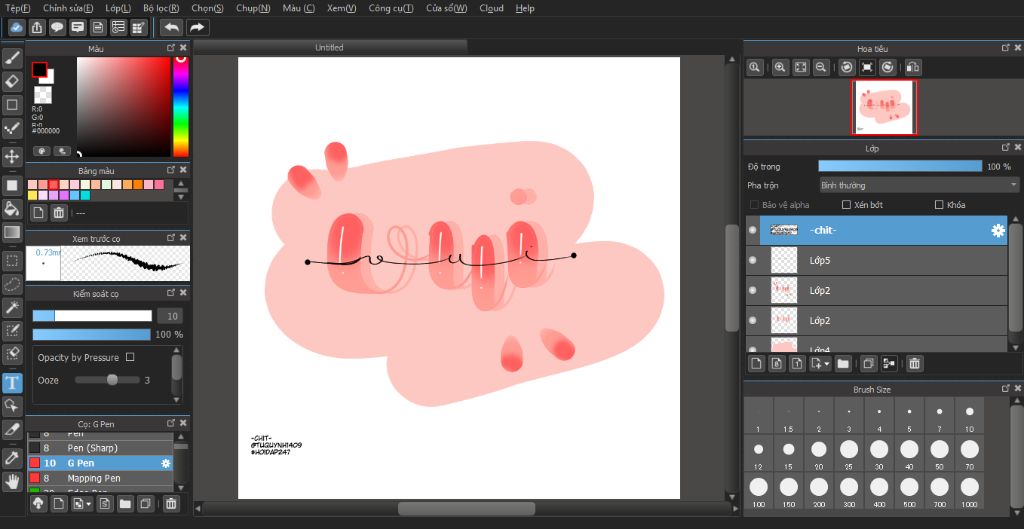Viewport: 1024px width, 529px height.
Task: Delete selected palette color with trash icon
Action: (x=59, y=212)
